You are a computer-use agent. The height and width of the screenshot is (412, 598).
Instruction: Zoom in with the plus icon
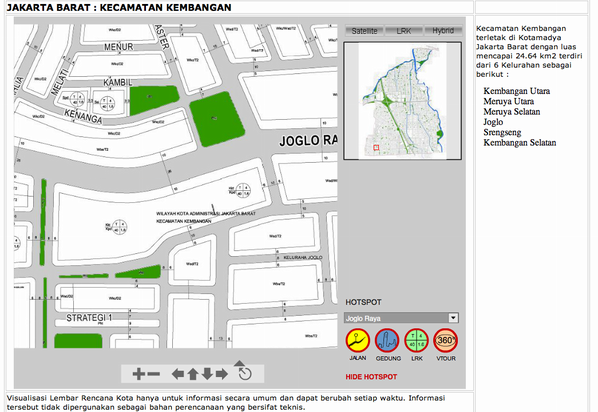[x=138, y=374]
